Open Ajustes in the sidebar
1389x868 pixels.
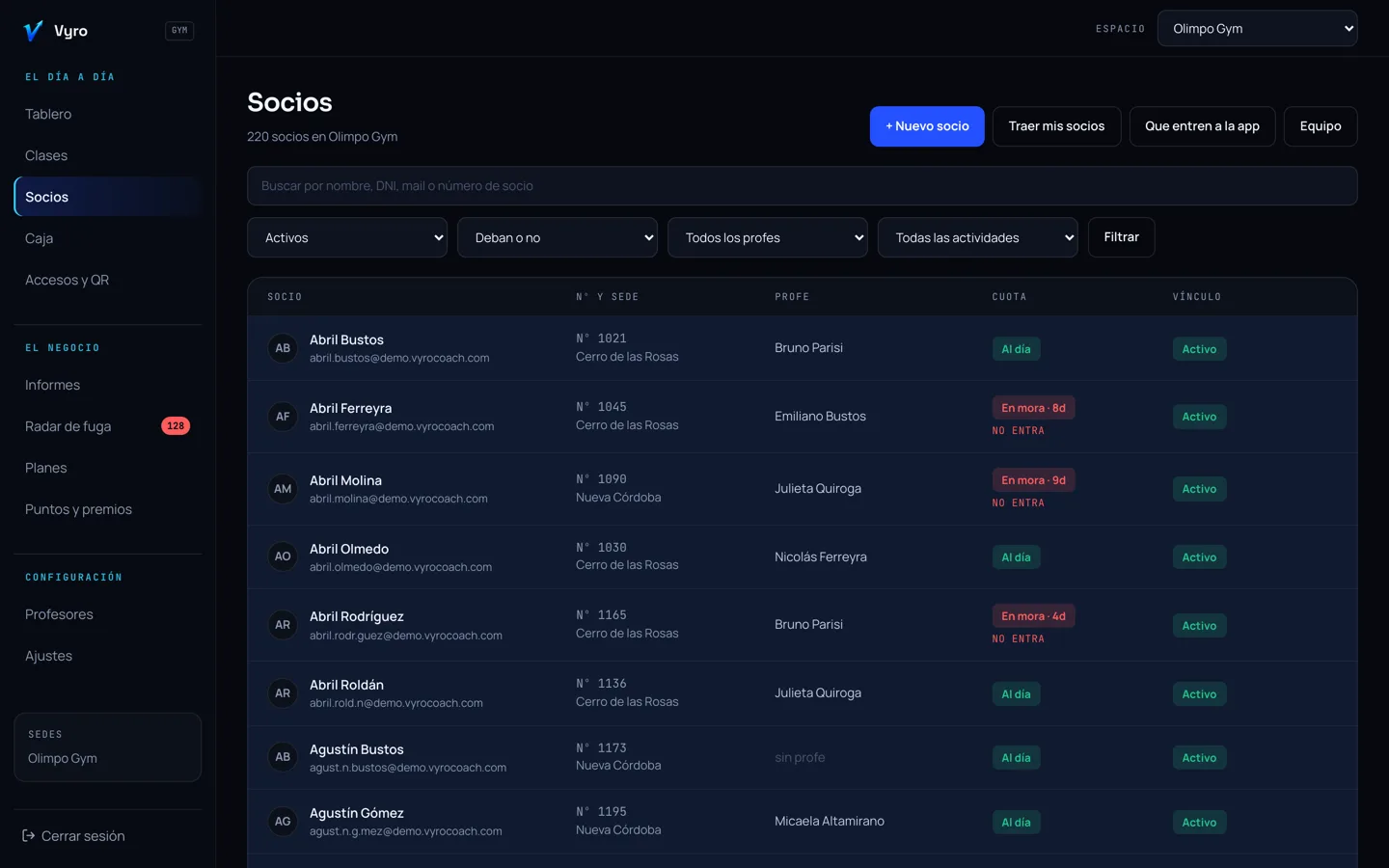click(108, 656)
